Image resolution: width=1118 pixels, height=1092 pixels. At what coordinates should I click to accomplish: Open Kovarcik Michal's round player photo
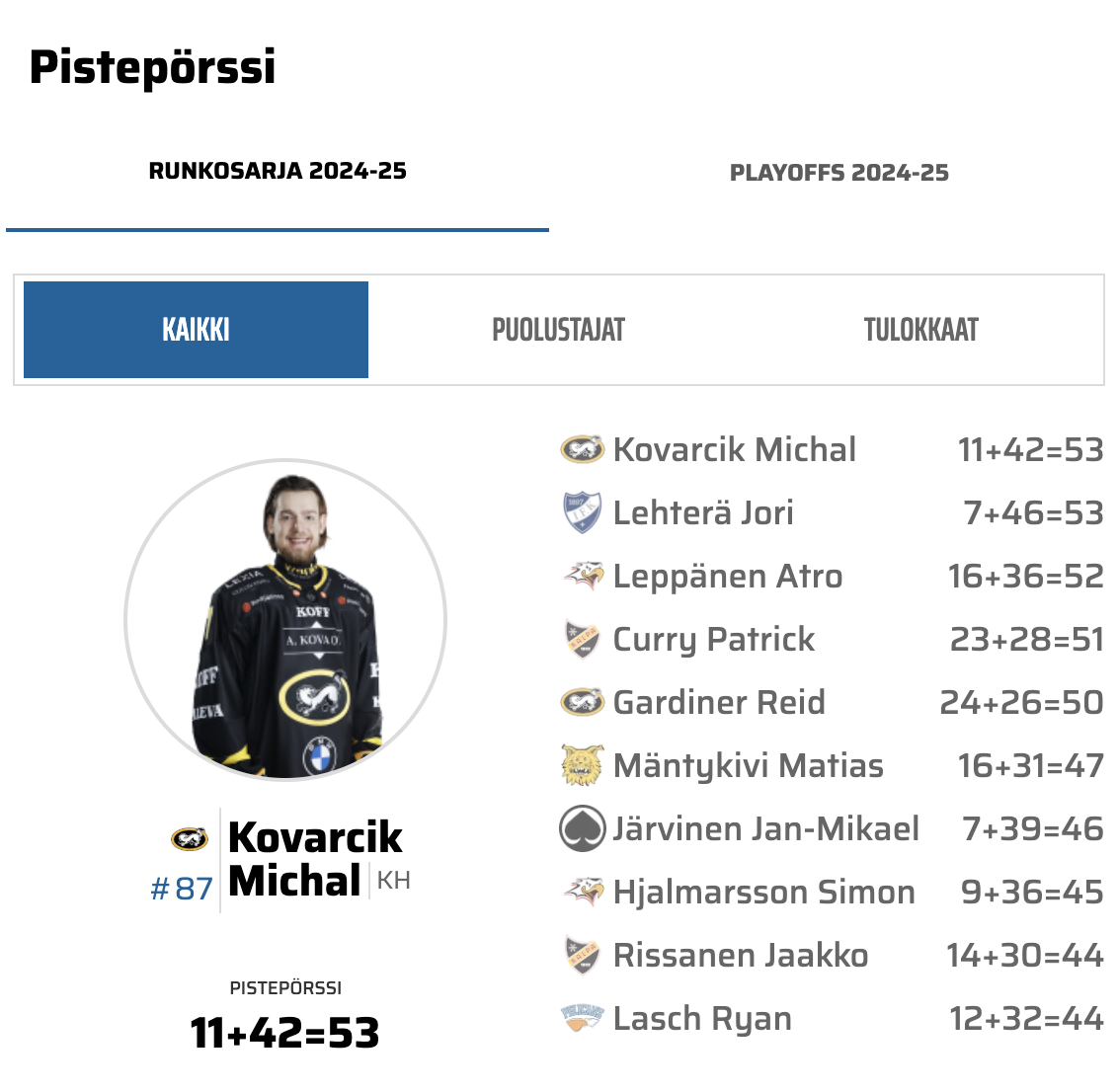click(x=285, y=620)
